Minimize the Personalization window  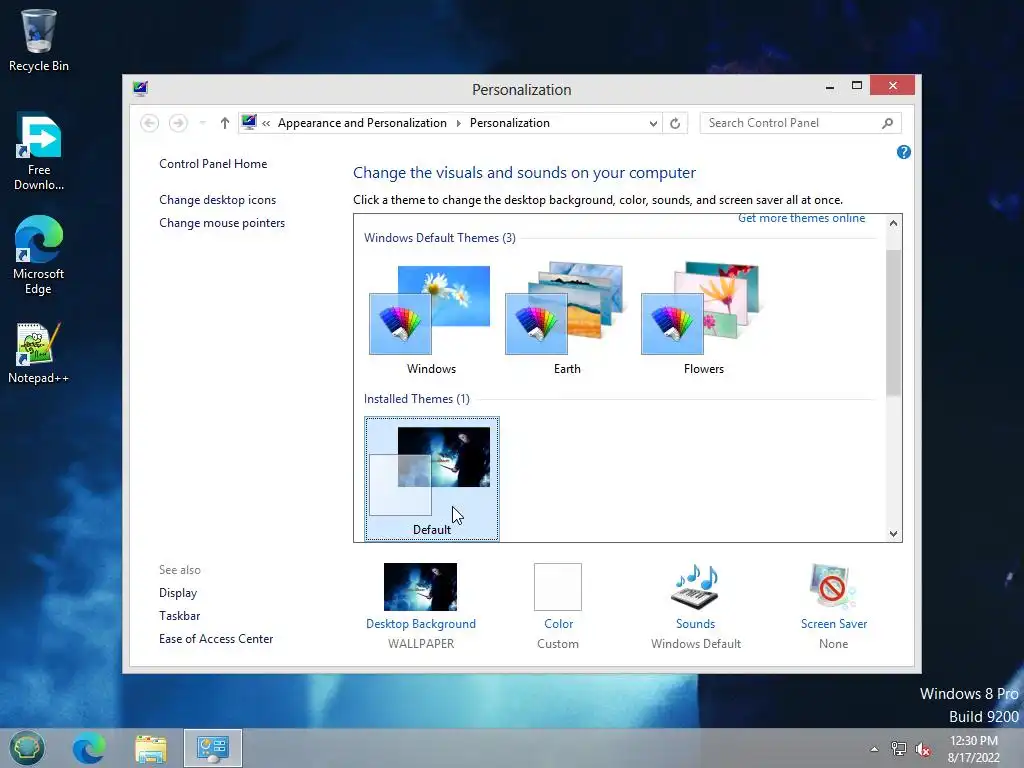pyautogui.click(x=830, y=86)
